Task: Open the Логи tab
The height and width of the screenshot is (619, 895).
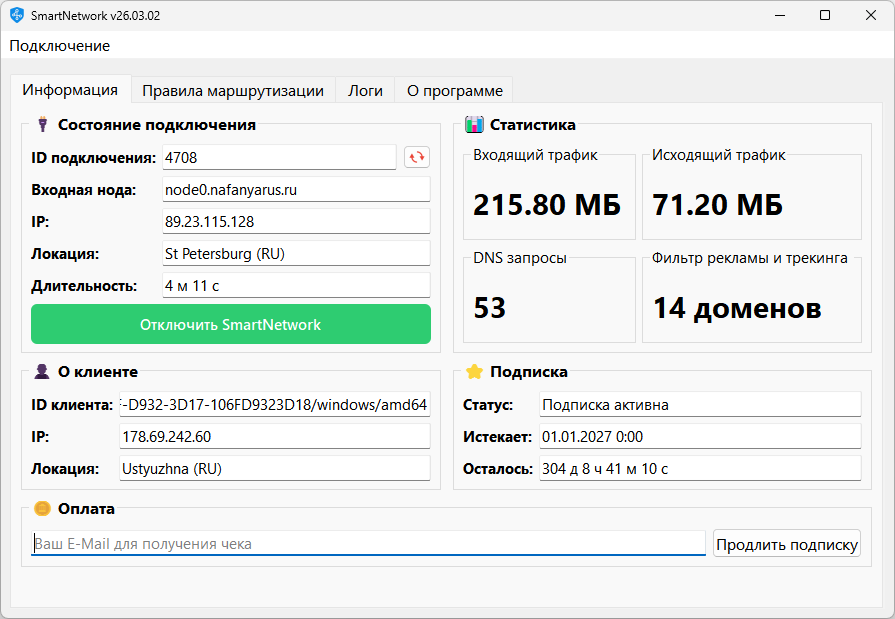Action: 364,89
